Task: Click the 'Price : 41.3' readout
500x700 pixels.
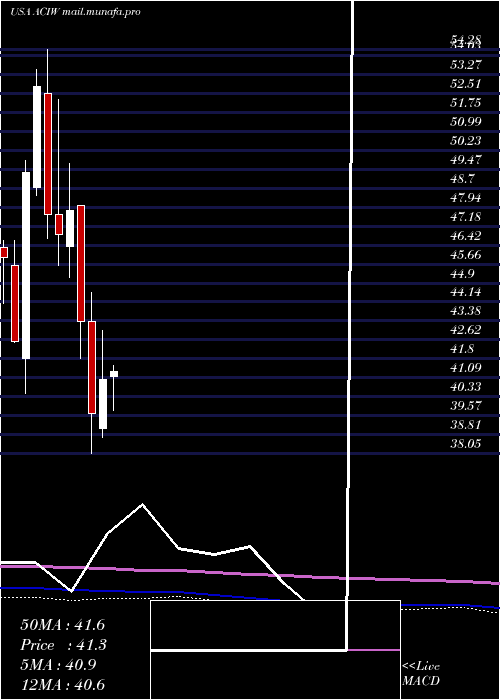Action: pyautogui.click(x=62, y=645)
